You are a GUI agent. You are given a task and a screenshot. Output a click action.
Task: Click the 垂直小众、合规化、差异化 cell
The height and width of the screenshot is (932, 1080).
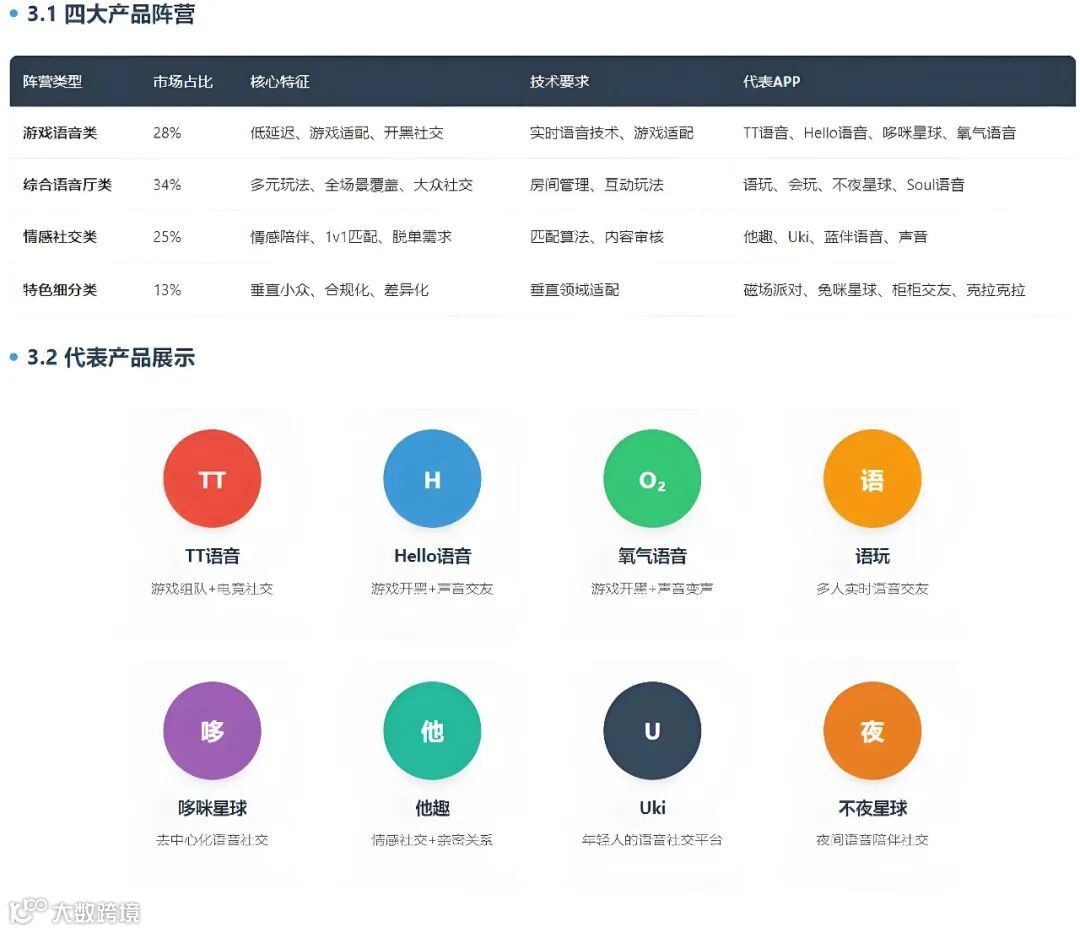click(x=340, y=289)
